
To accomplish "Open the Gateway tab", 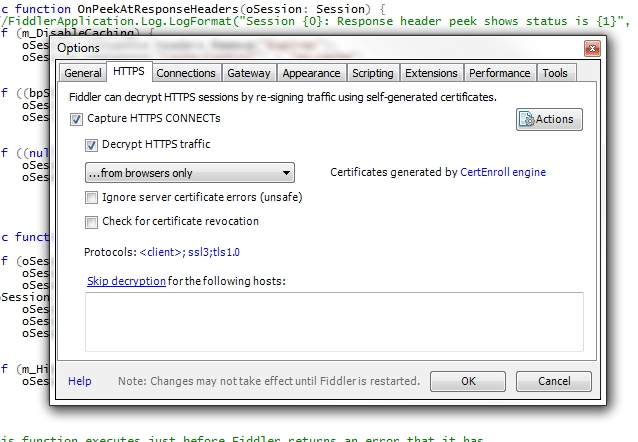I will 249,73.
